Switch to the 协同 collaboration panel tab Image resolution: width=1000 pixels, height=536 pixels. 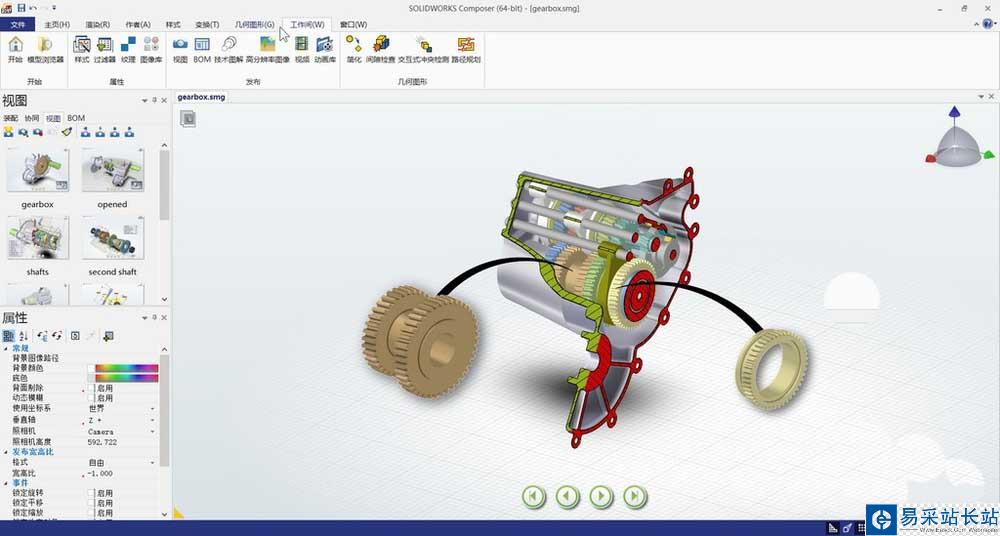click(32, 118)
